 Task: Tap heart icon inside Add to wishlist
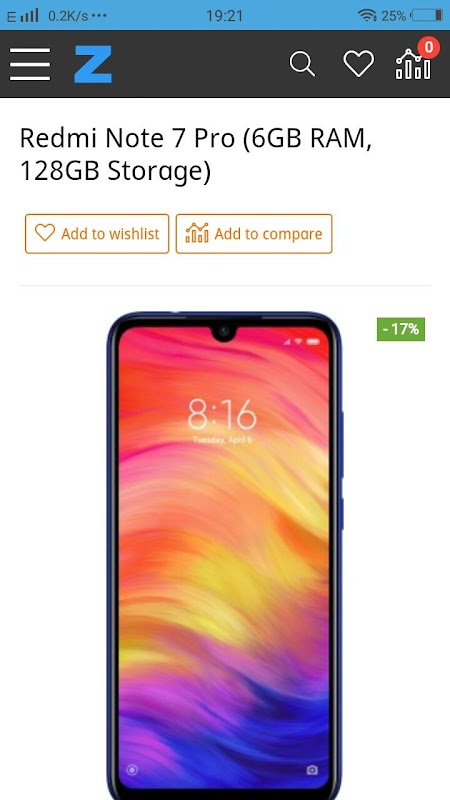point(45,233)
